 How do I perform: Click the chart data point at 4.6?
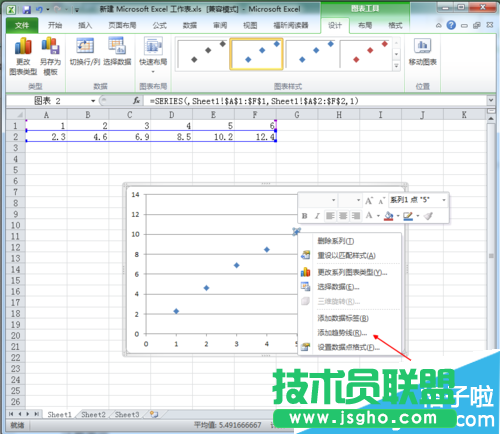pos(206,288)
